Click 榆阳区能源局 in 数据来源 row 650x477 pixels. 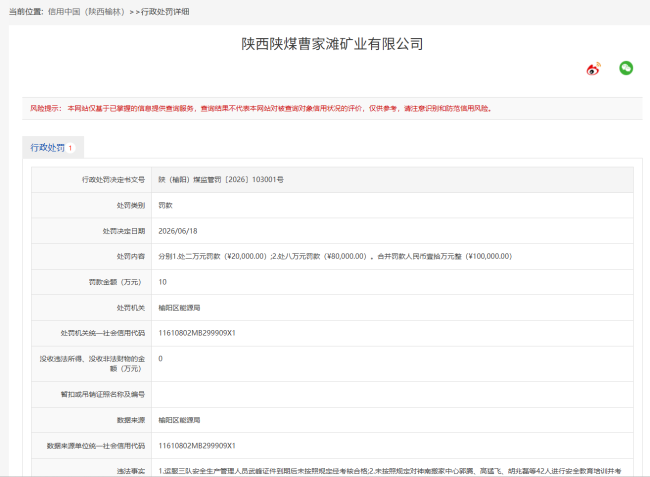tap(179, 420)
